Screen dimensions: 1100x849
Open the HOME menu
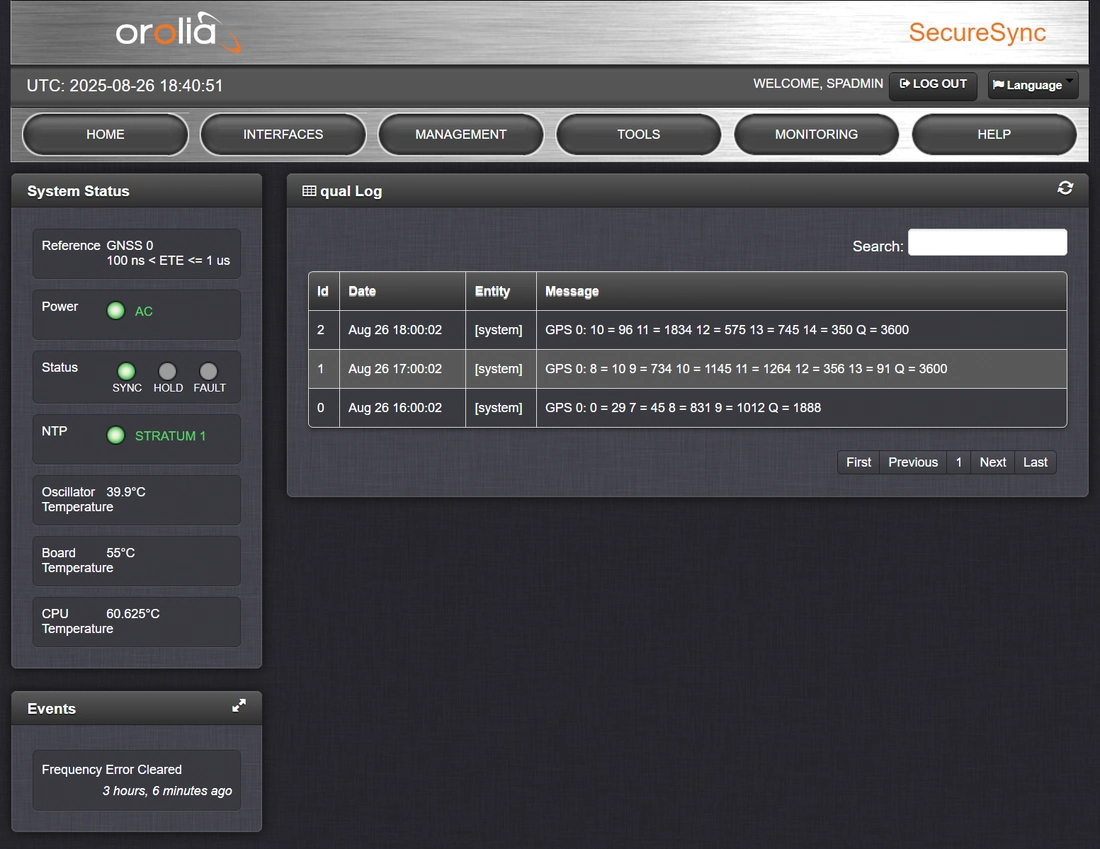[x=105, y=134]
